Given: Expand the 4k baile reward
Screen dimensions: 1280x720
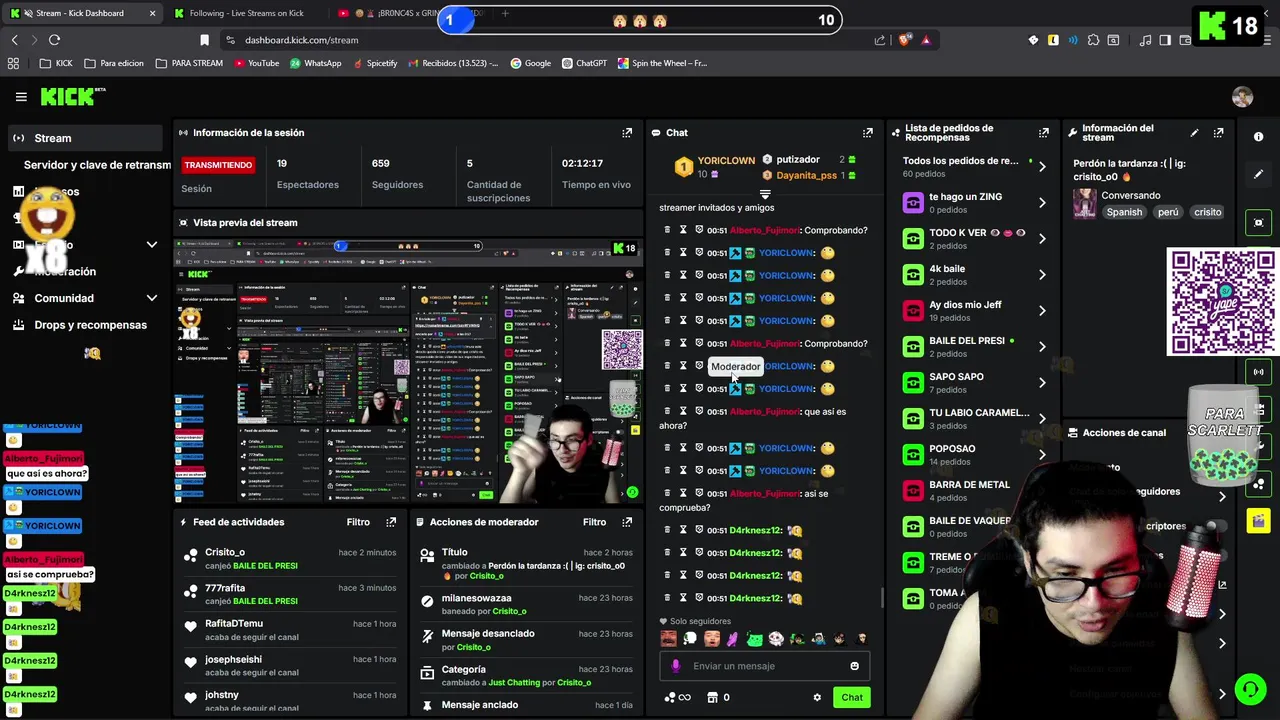Looking at the screenshot, I should tap(1042, 274).
